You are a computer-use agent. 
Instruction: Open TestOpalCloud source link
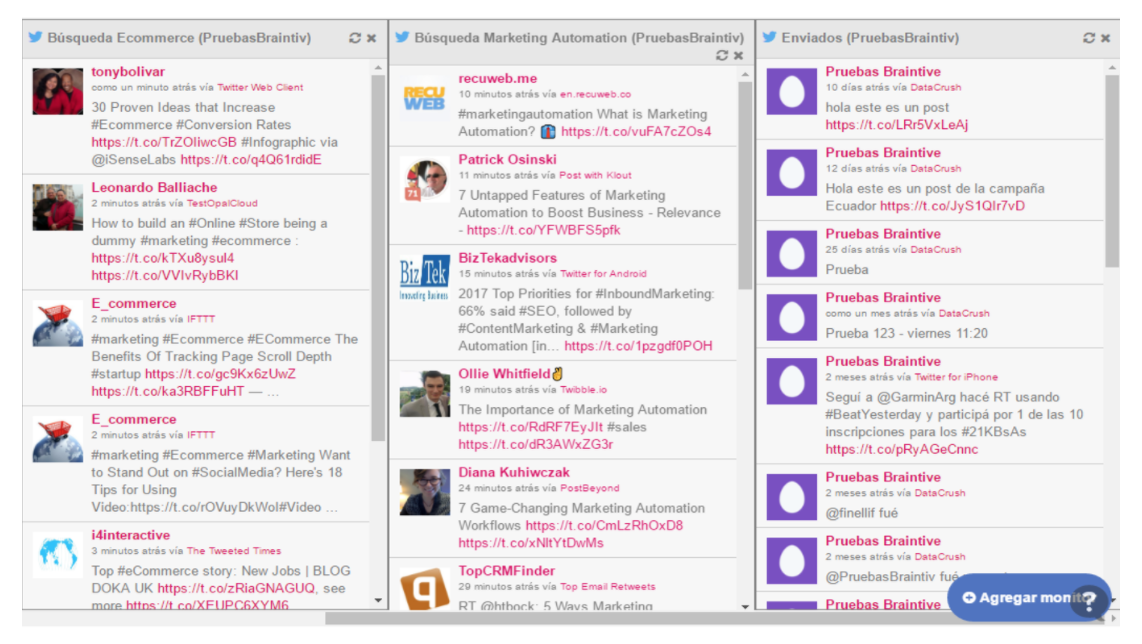tap(222, 203)
